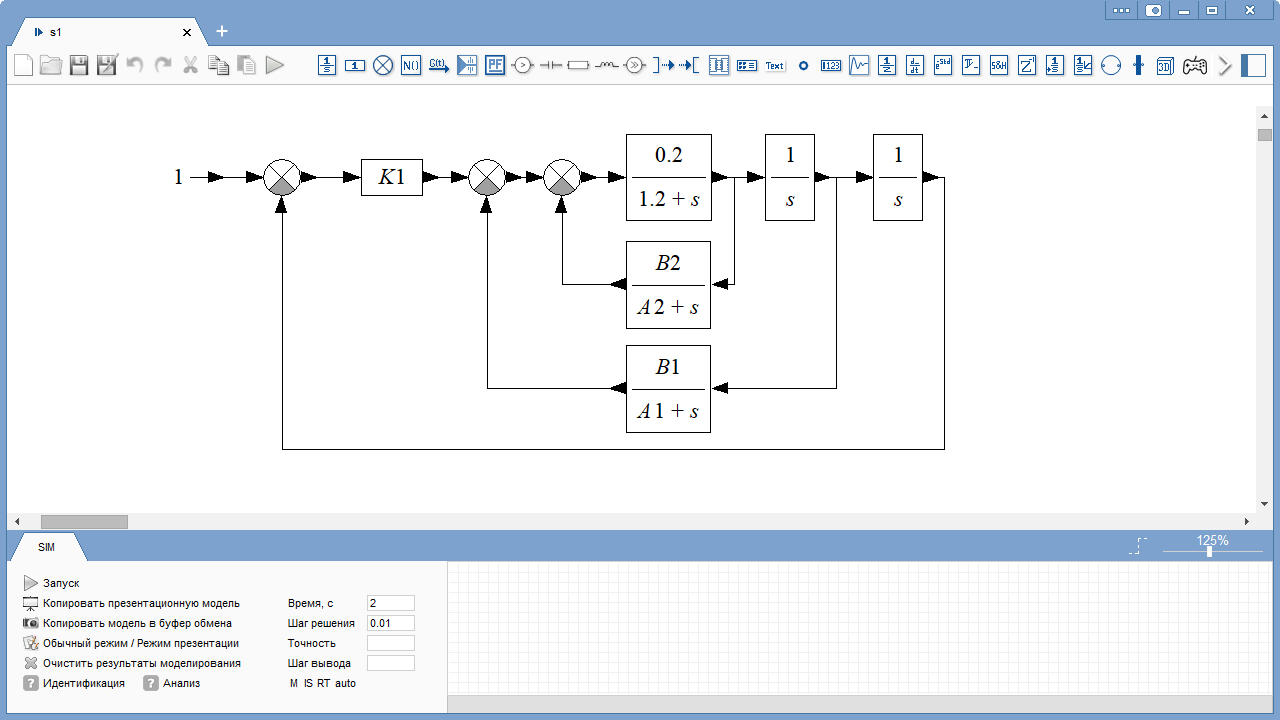Open window options three-dots button
Viewport: 1280px width, 720px height.
1121,10
